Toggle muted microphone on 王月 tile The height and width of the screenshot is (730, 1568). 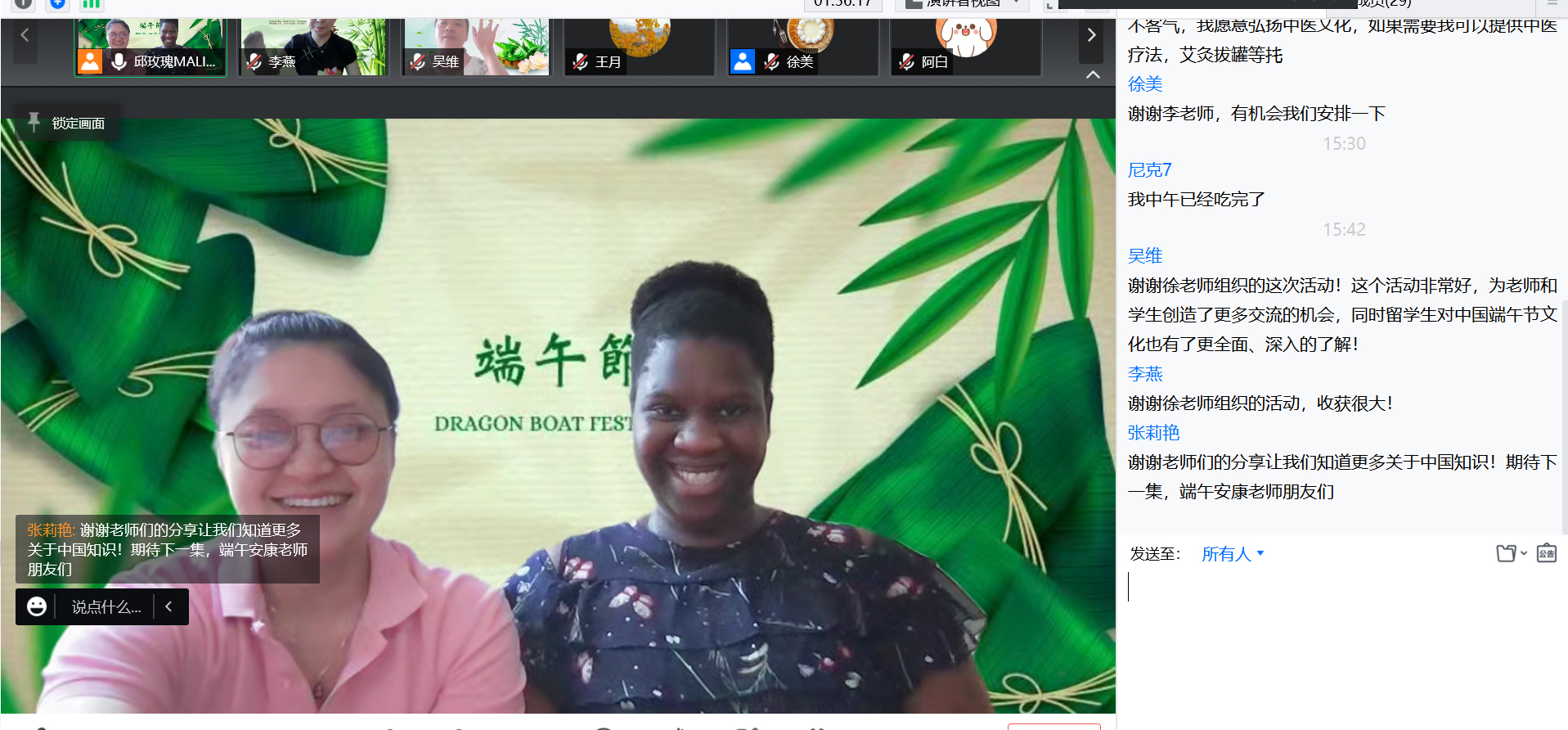581,61
